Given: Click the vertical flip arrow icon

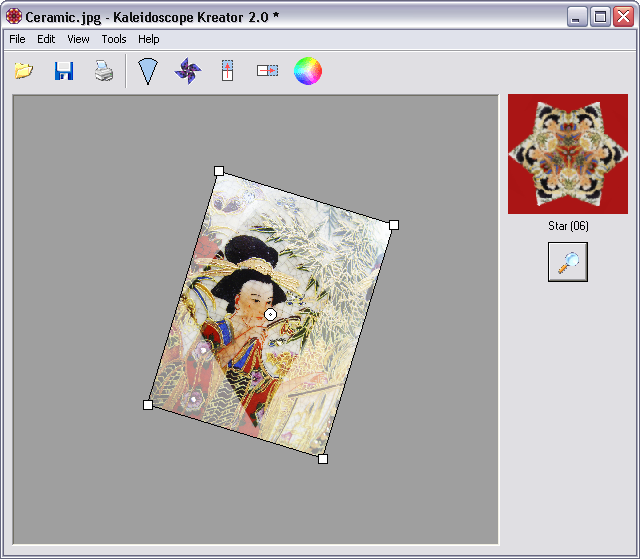Looking at the screenshot, I should click(227, 71).
